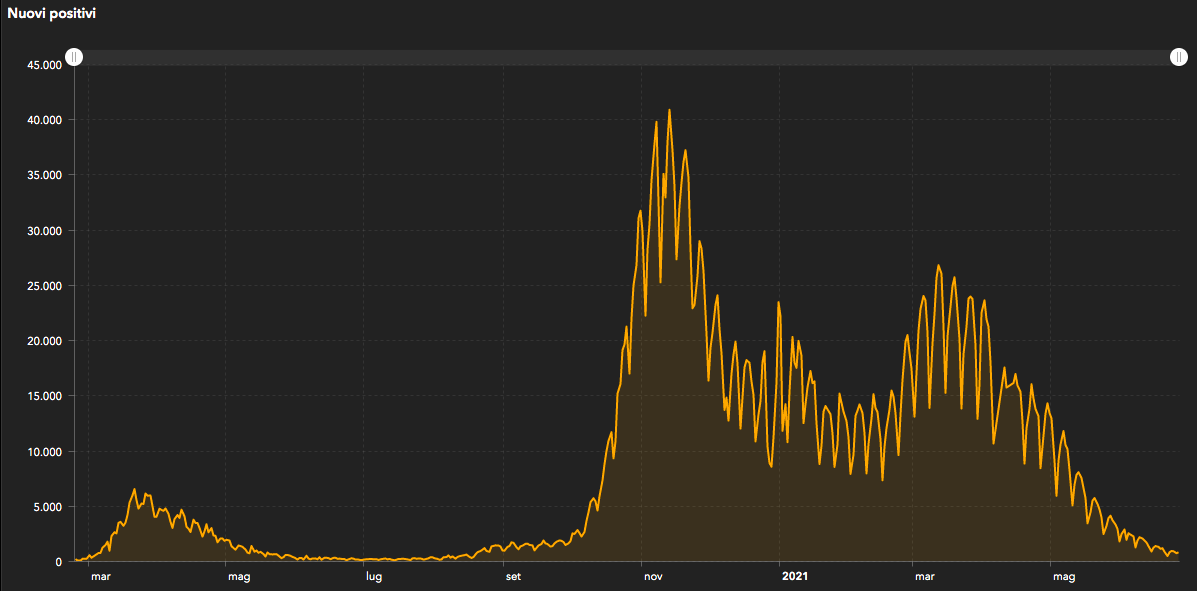Click the 'nov' month label on the x-axis

pos(653,576)
